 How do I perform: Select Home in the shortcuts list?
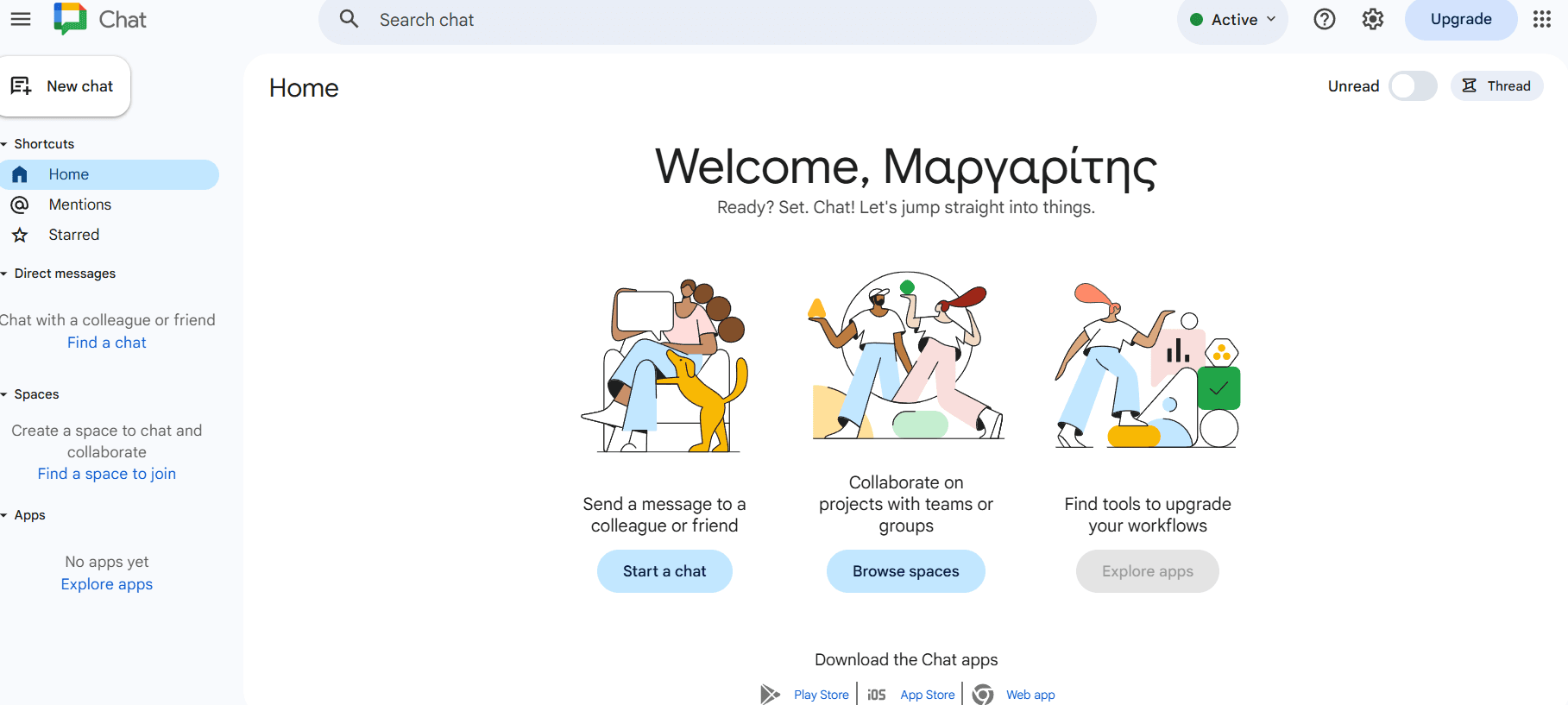click(109, 174)
